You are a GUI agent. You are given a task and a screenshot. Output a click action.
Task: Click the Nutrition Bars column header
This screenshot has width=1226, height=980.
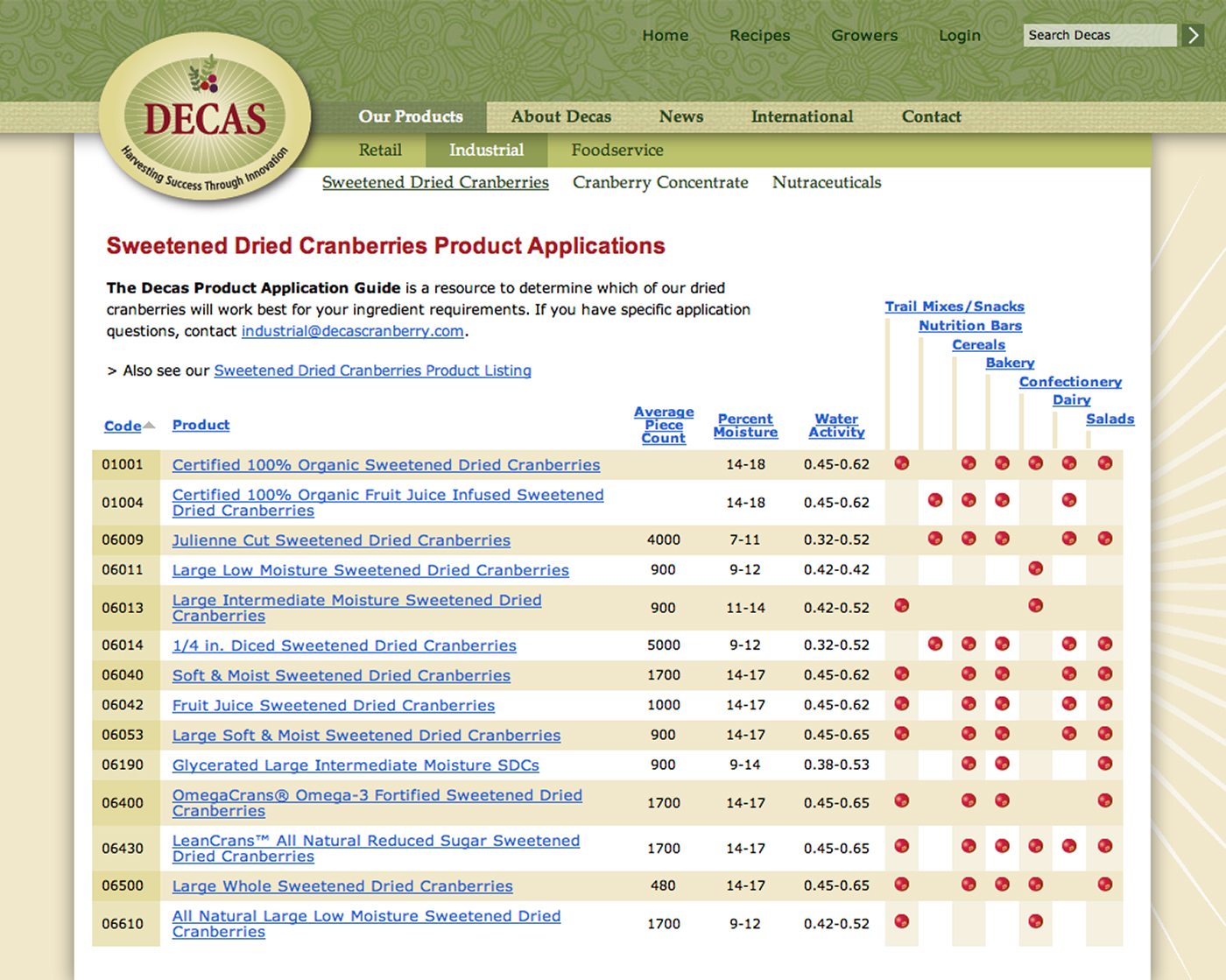pos(970,326)
